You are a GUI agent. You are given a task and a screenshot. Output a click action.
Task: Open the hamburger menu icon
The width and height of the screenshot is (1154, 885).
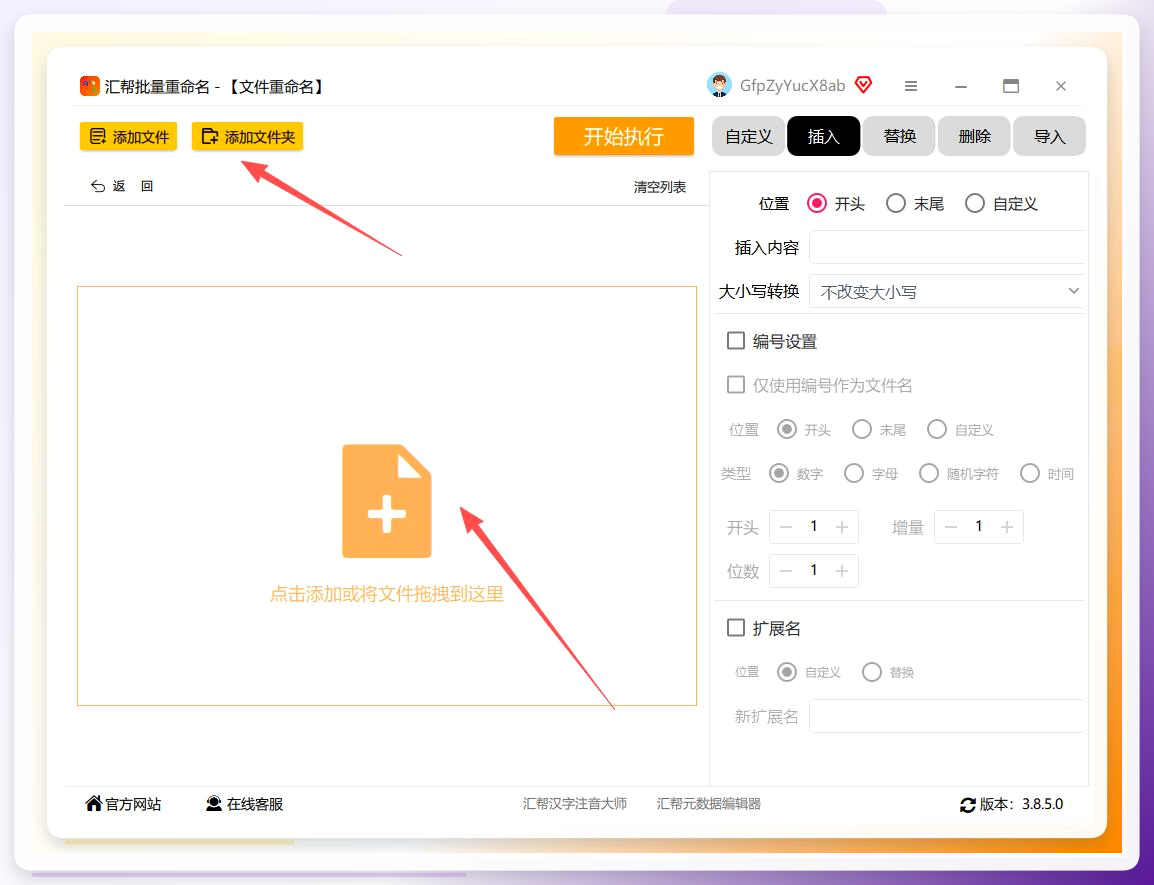click(x=910, y=86)
